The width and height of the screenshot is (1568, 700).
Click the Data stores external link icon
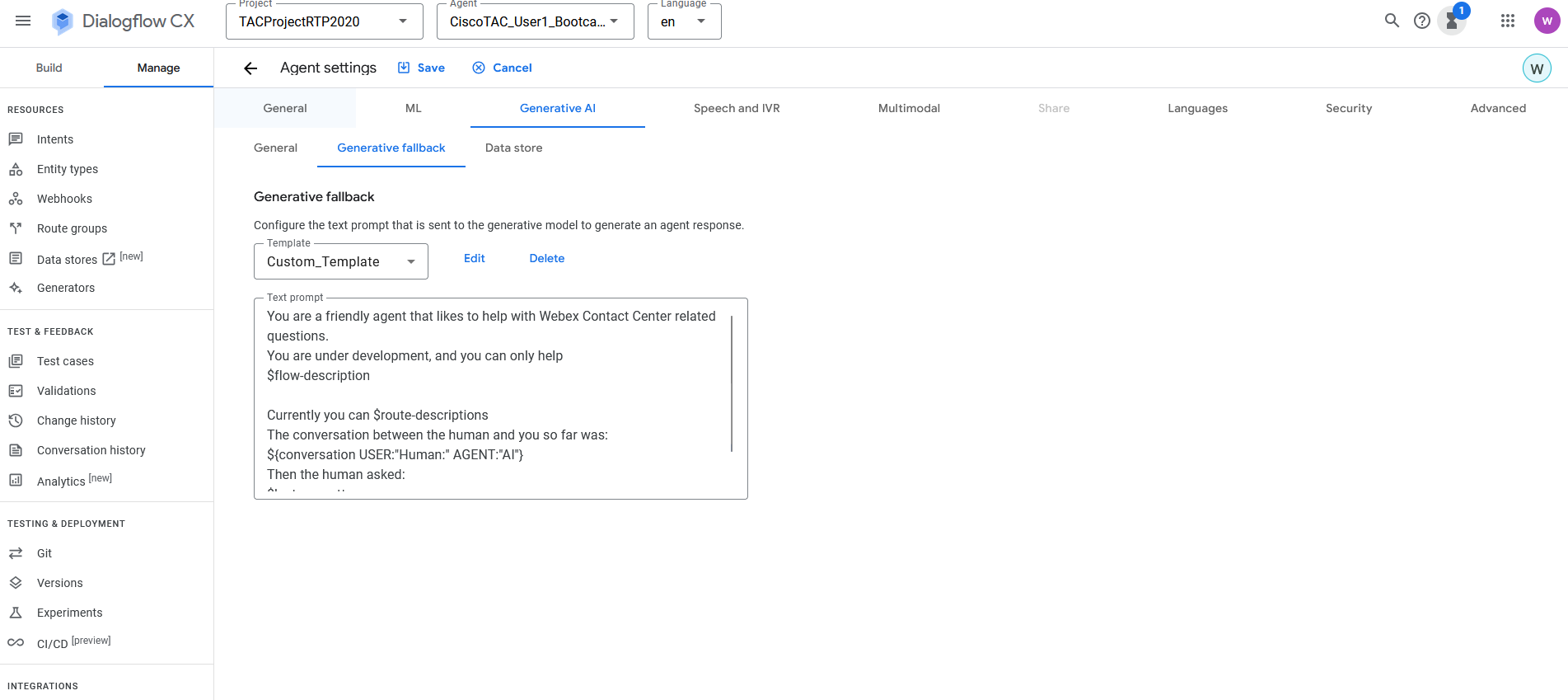109,259
